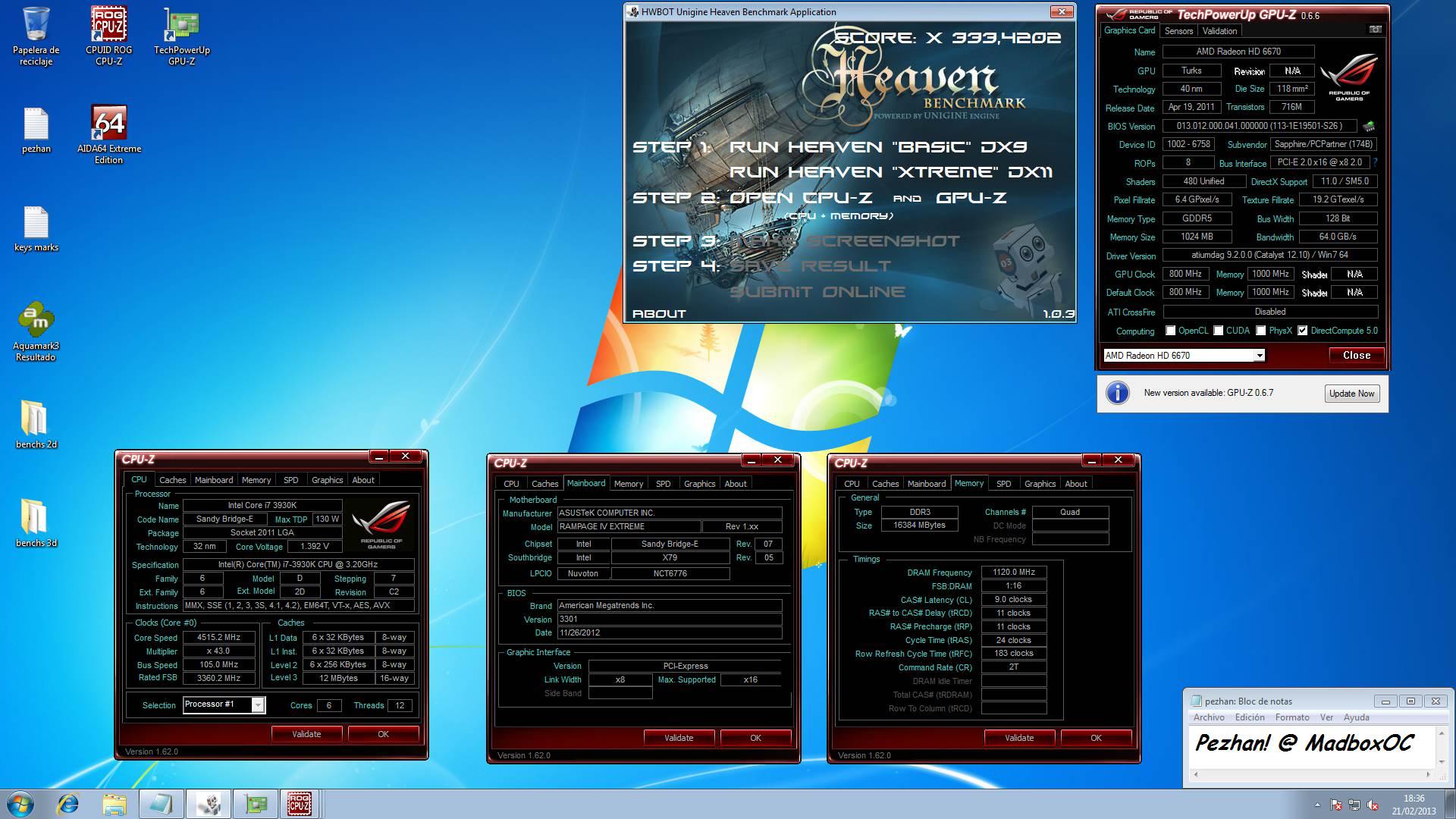Click OPEN CPU-Z in Heaven step 2
Screen dimensions: 1456x819
(x=801, y=198)
